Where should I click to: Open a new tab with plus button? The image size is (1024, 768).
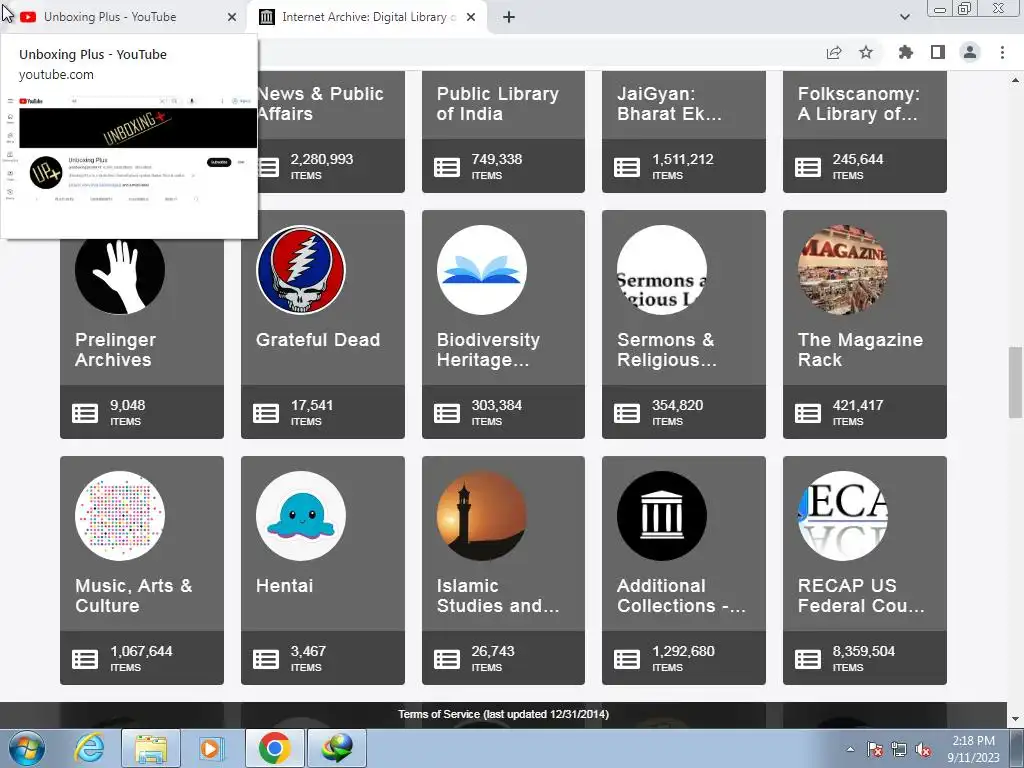coord(509,17)
